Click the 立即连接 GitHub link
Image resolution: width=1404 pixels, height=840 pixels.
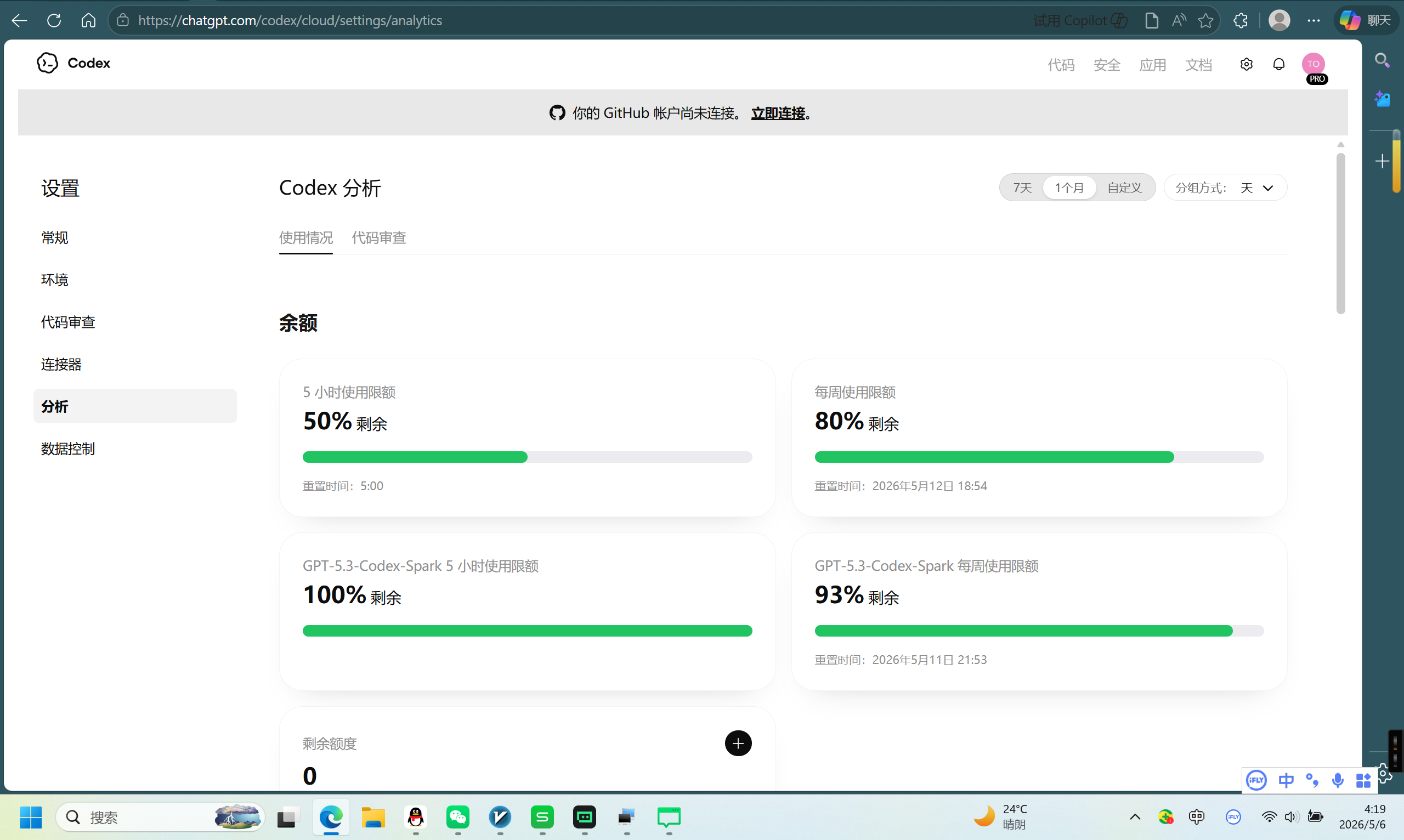(778, 113)
